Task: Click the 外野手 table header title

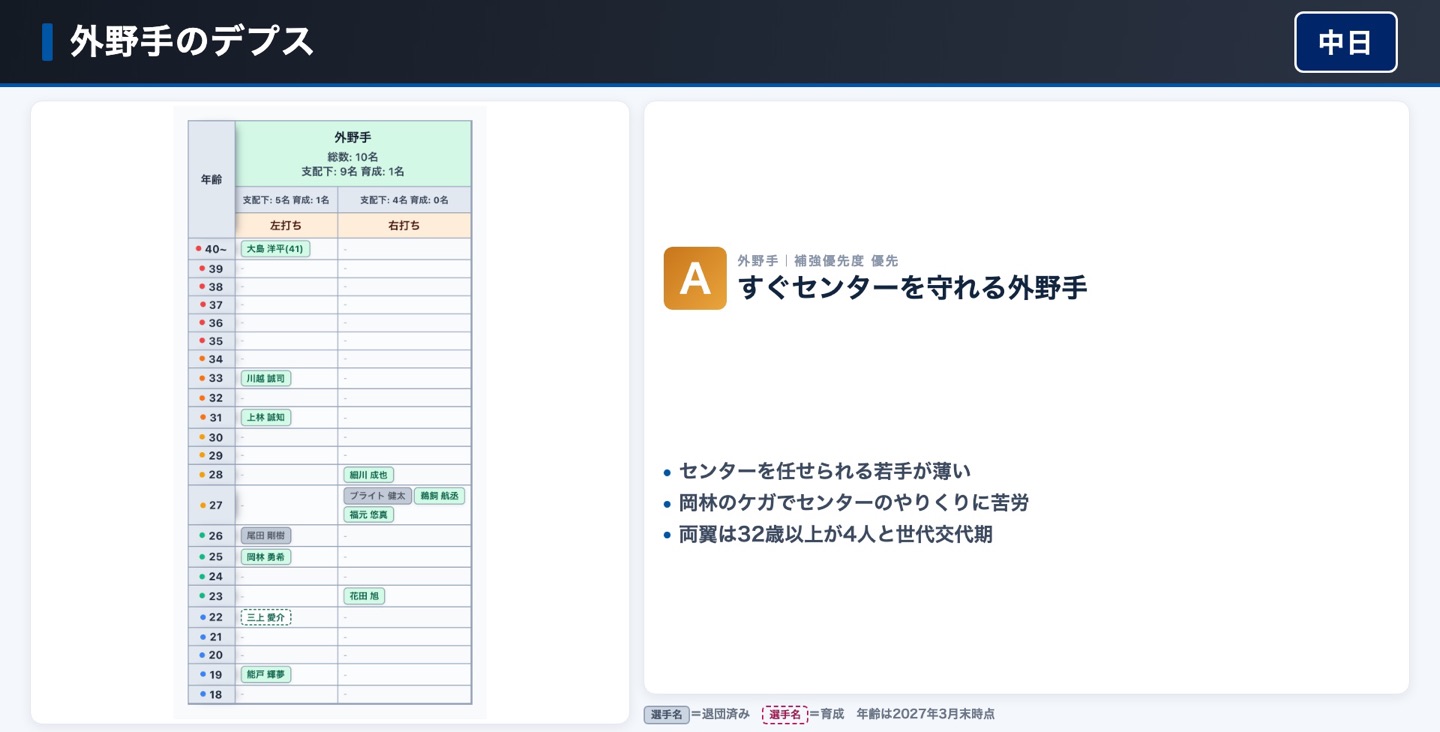Action: pos(352,137)
